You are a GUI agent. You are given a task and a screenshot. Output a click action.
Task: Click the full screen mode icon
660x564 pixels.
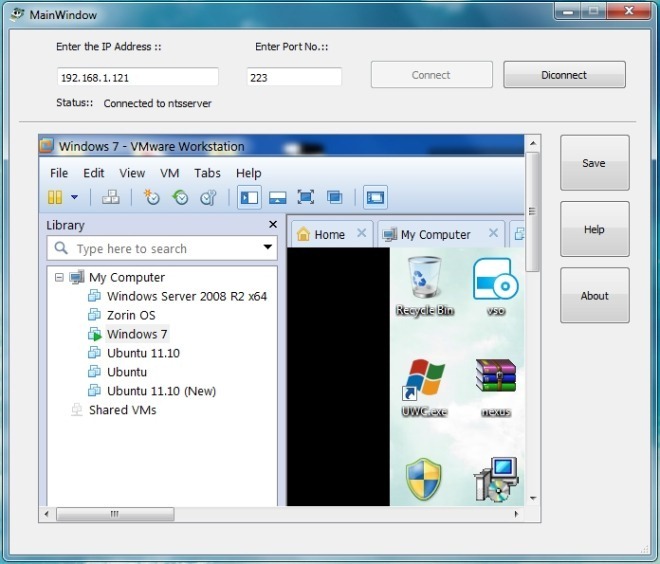[x=306, y=197]
